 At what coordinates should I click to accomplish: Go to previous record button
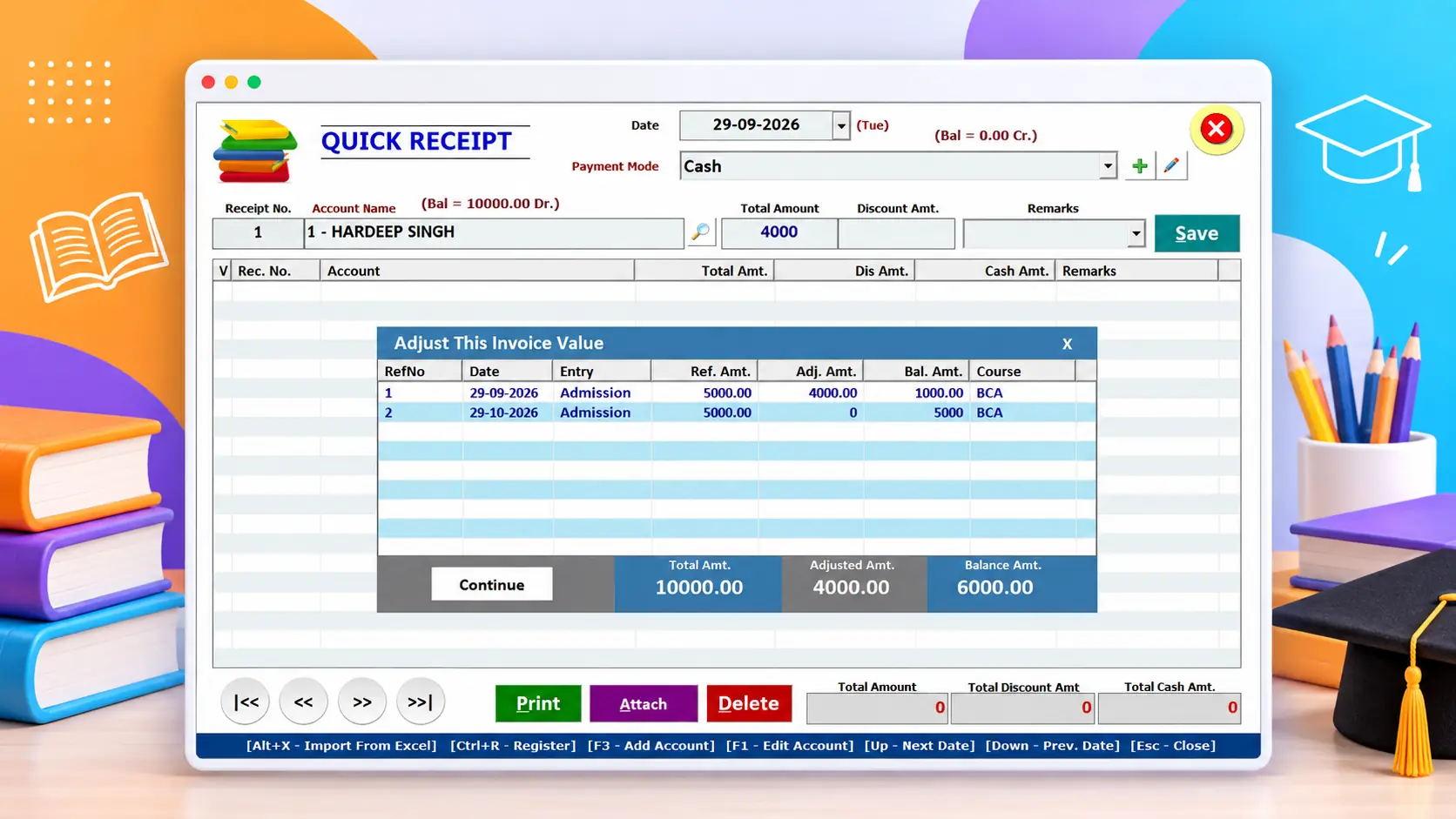tap(303, 702)
